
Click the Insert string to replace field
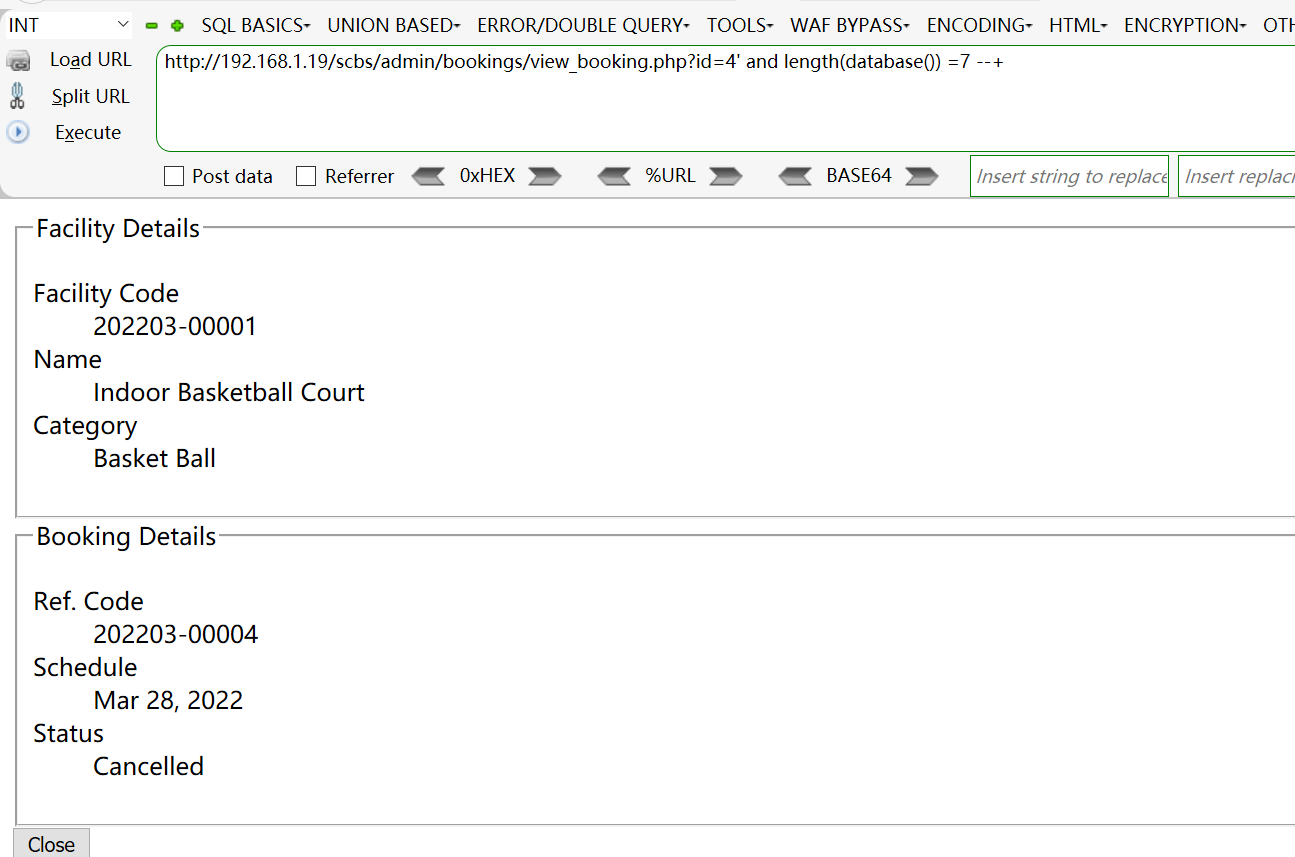[x=1069, y=176]
